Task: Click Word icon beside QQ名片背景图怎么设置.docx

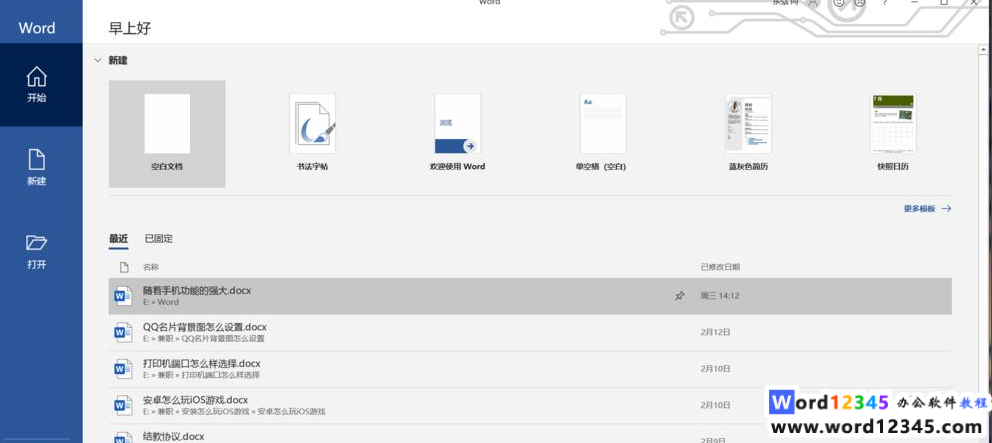Action: 123,333
